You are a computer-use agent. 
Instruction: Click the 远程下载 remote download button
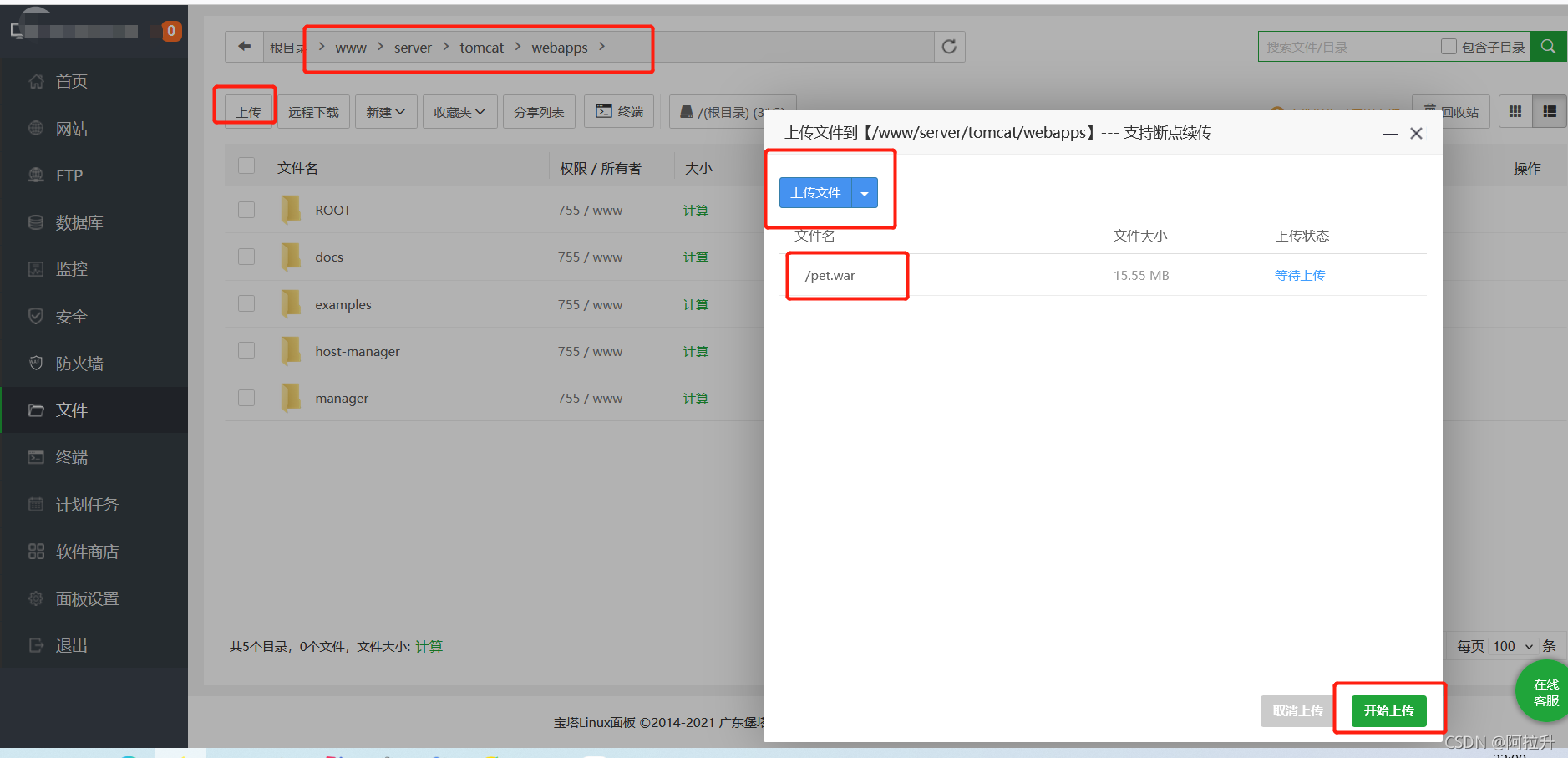tap(313, 112)
